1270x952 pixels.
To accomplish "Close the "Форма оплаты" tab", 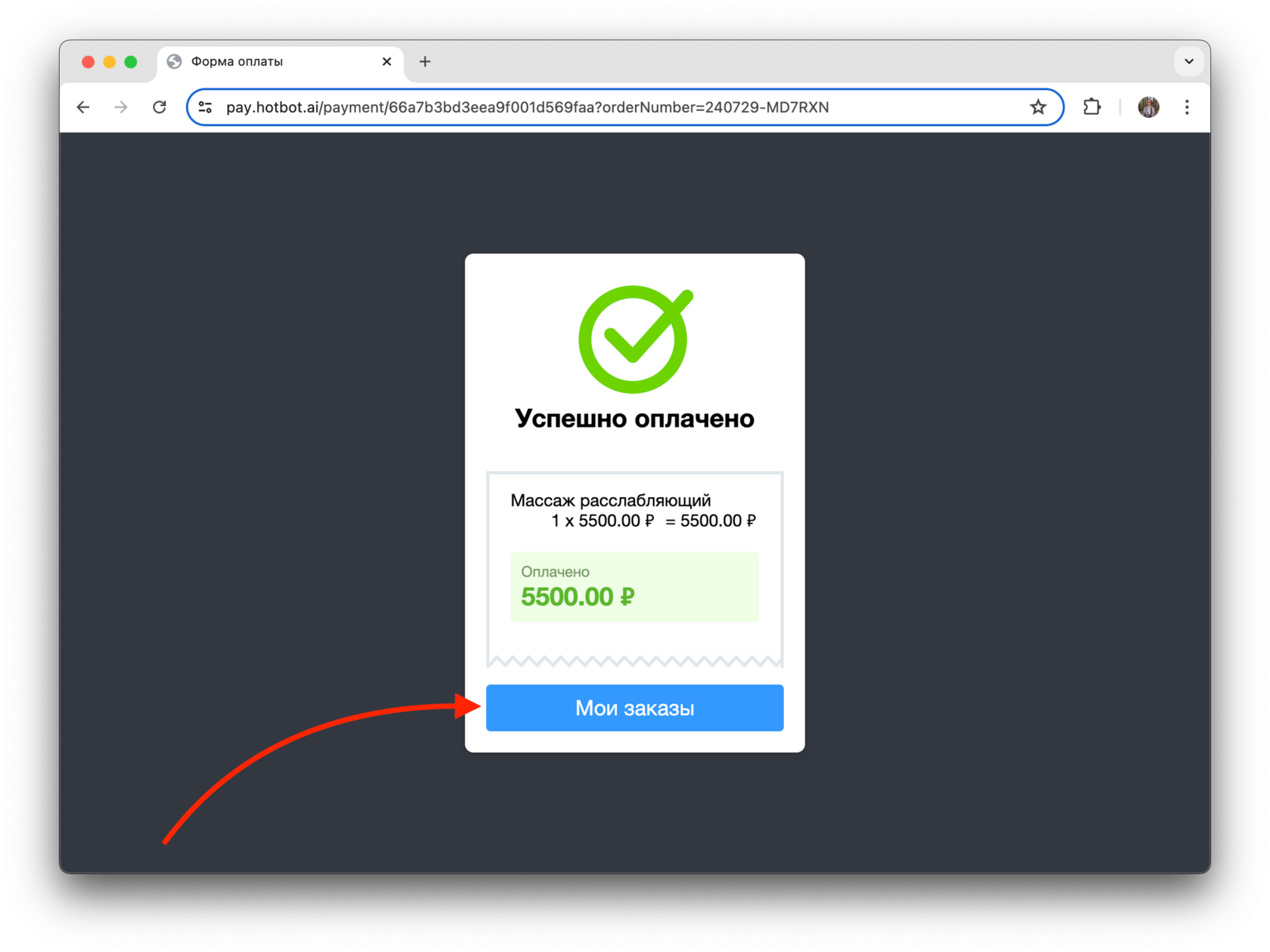I will click(386, 61).
